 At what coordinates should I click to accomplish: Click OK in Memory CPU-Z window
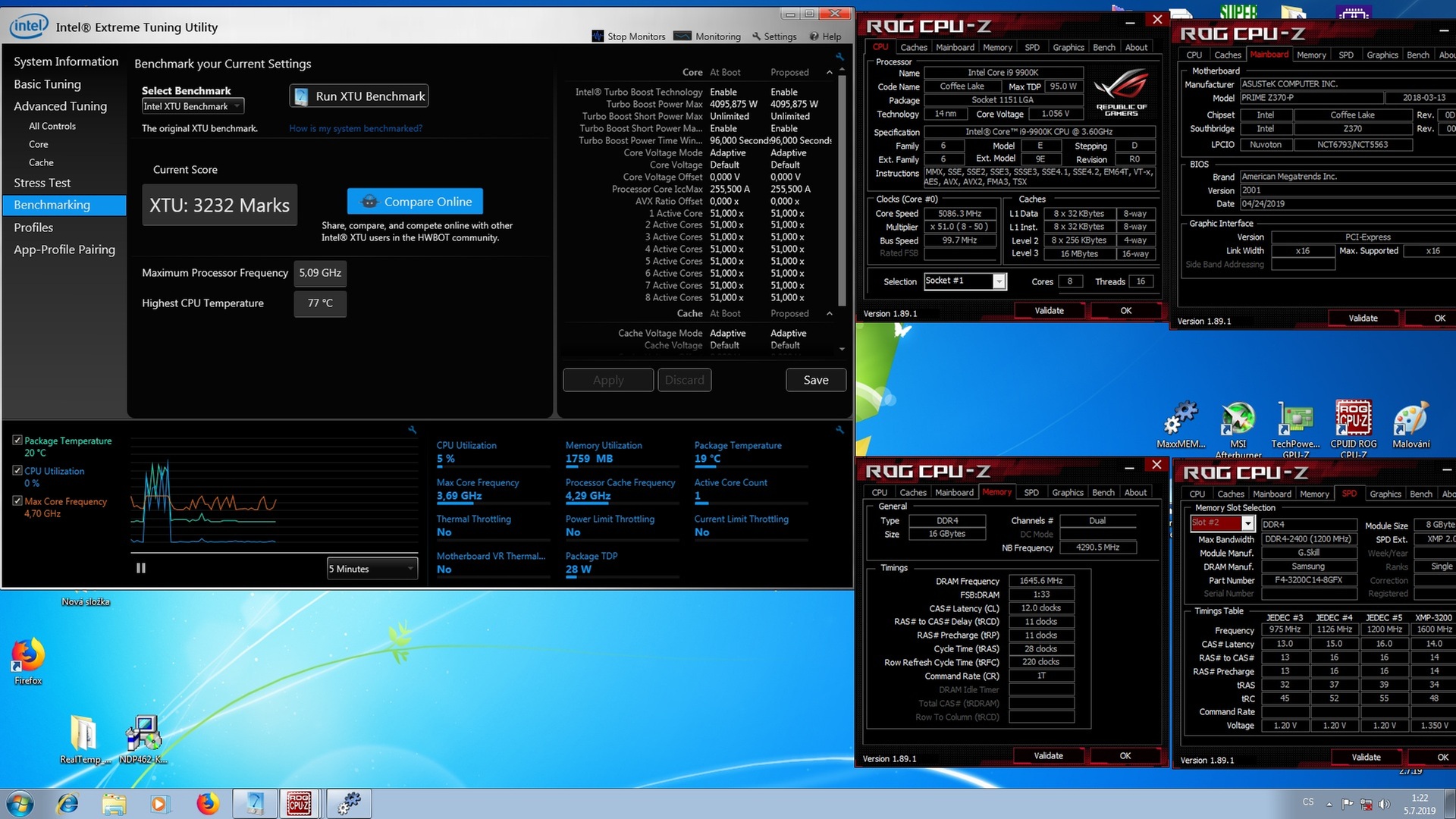click(x=1125, y=756)
